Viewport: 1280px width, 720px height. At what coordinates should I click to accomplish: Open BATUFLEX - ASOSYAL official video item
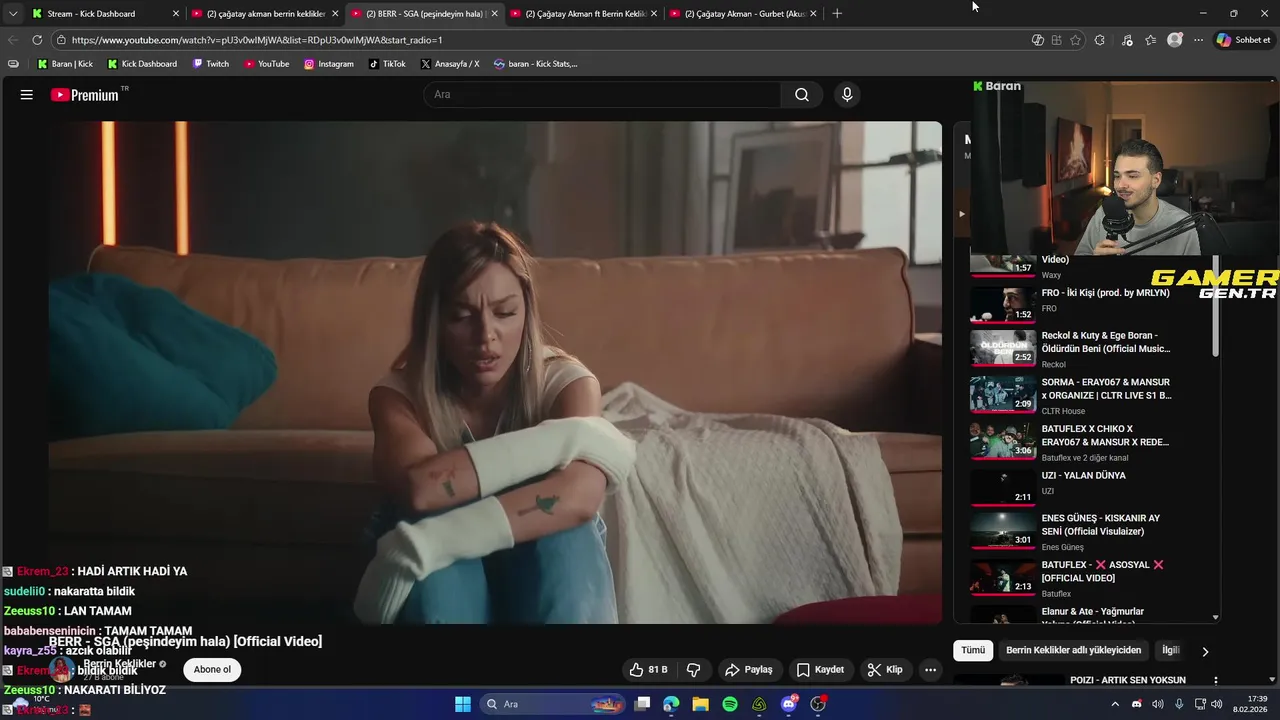point(1093,578)
